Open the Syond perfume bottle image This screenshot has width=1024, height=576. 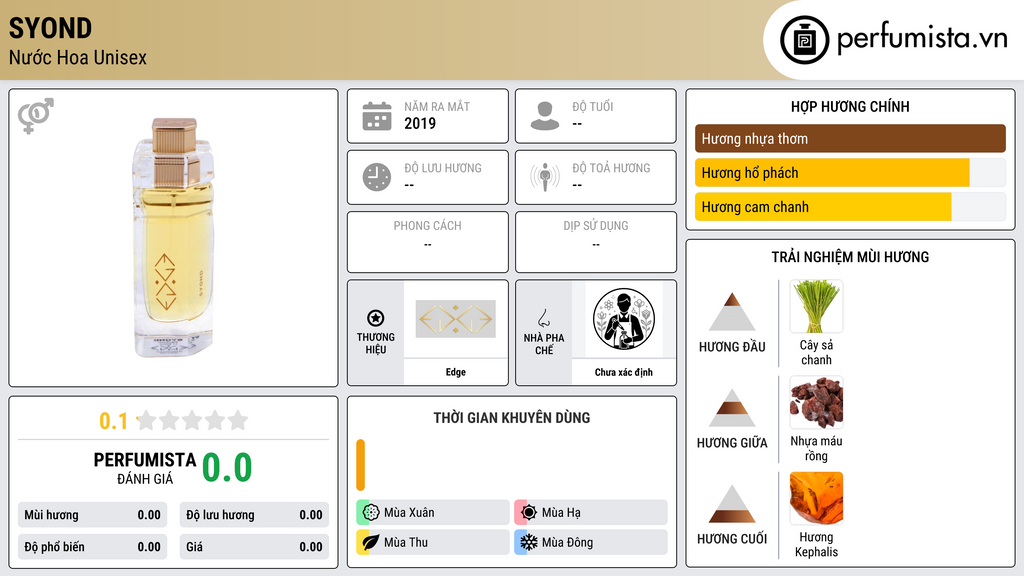[173, 238]
